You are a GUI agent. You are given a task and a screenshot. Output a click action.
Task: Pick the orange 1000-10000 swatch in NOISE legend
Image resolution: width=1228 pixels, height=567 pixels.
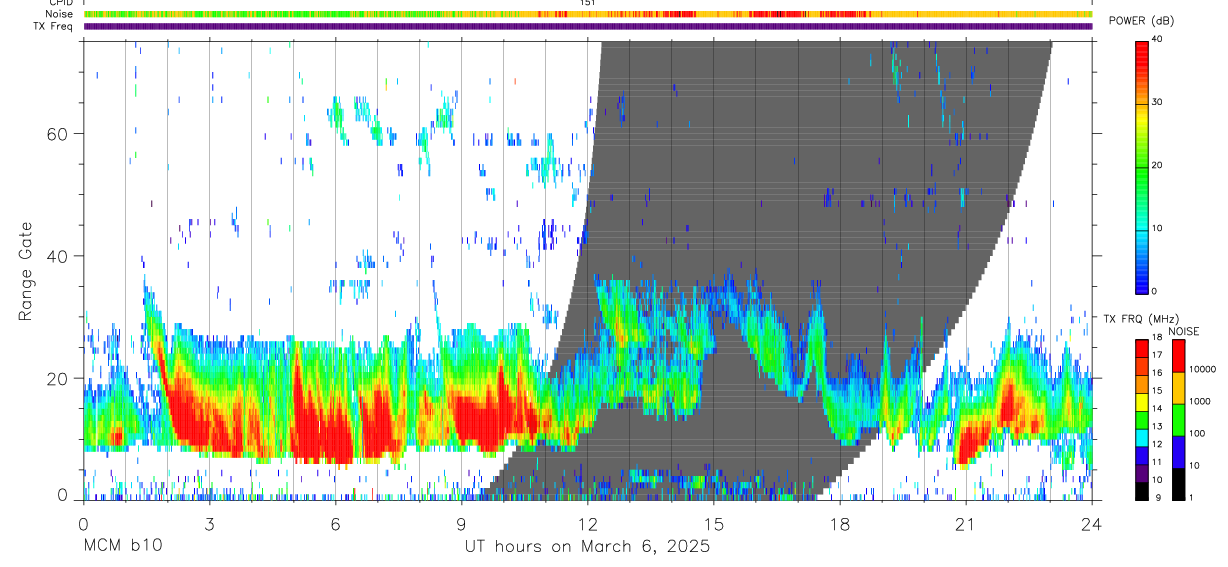point(1178,388)
